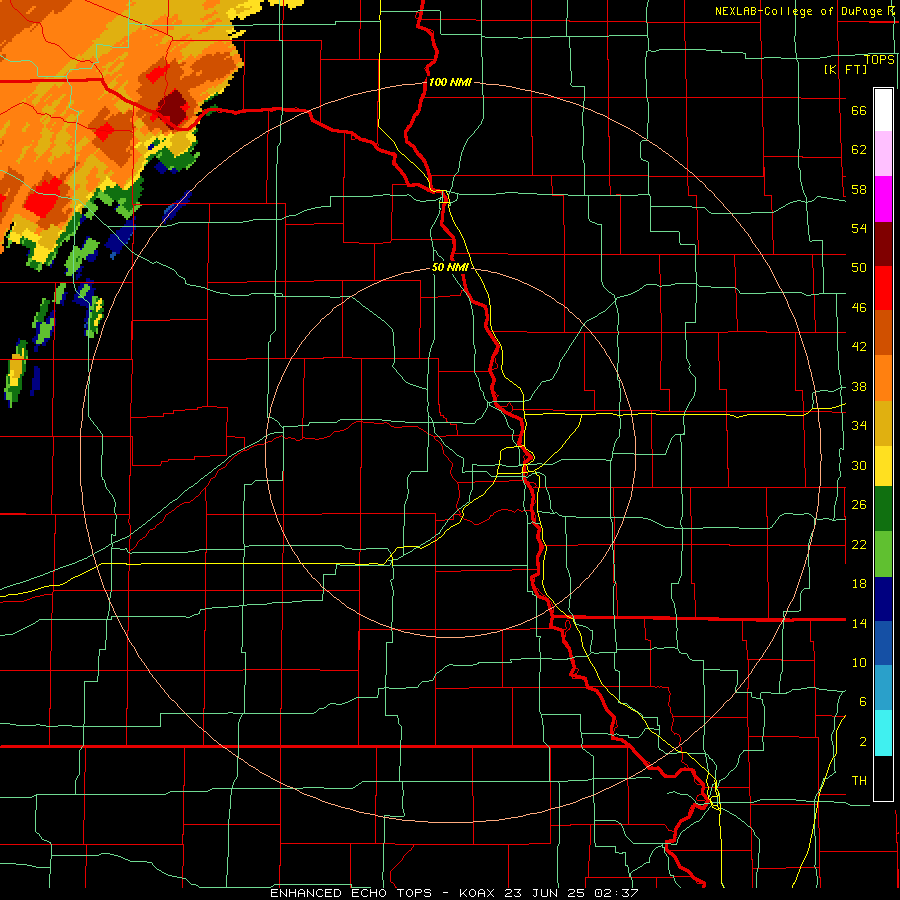The image size is (900, 900).
Task: Click the light green legend swatch
Action: point(883,554)
